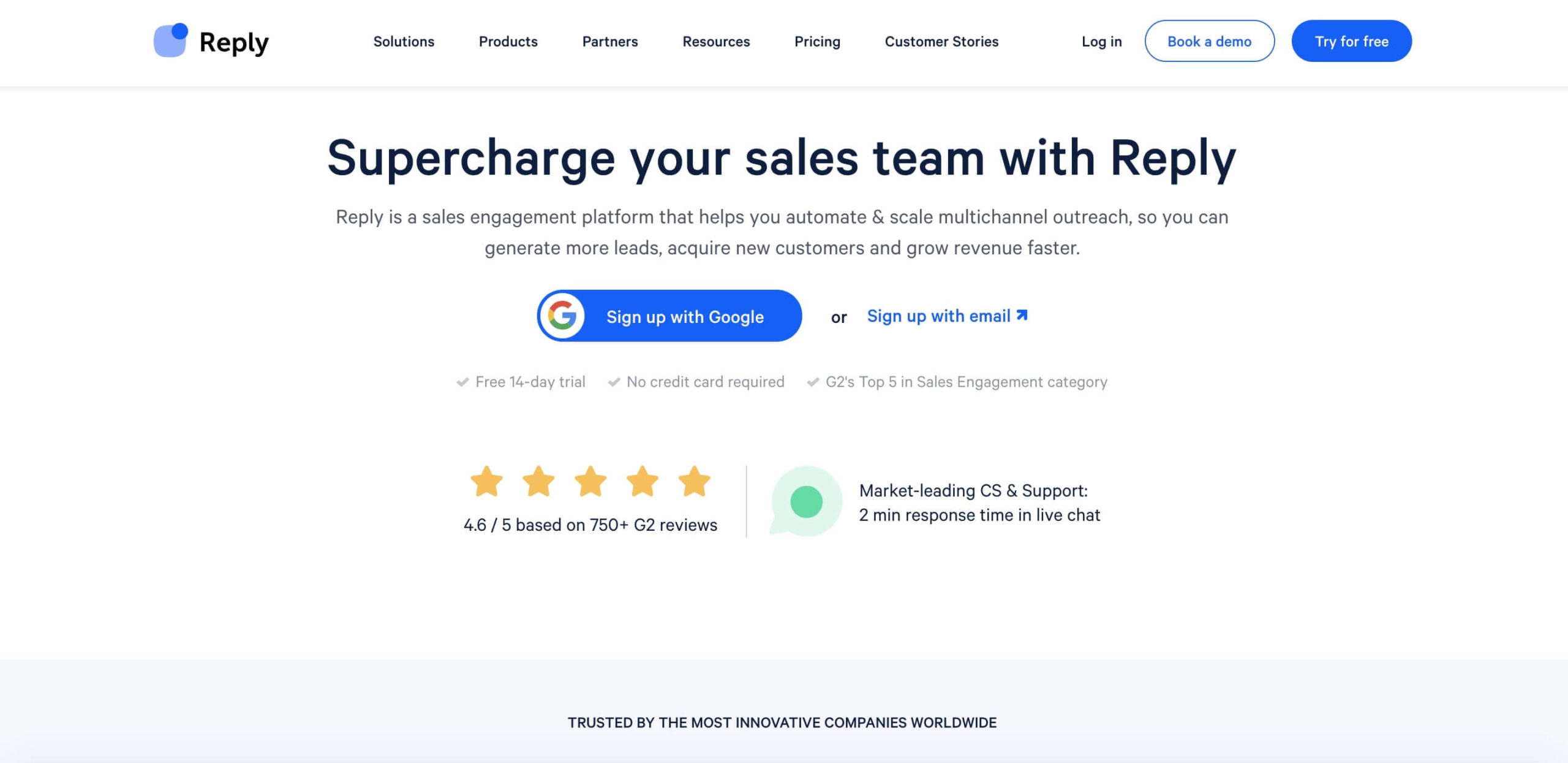
Task: Click the checkmark next to No credit card required
Action: [614, 382]
